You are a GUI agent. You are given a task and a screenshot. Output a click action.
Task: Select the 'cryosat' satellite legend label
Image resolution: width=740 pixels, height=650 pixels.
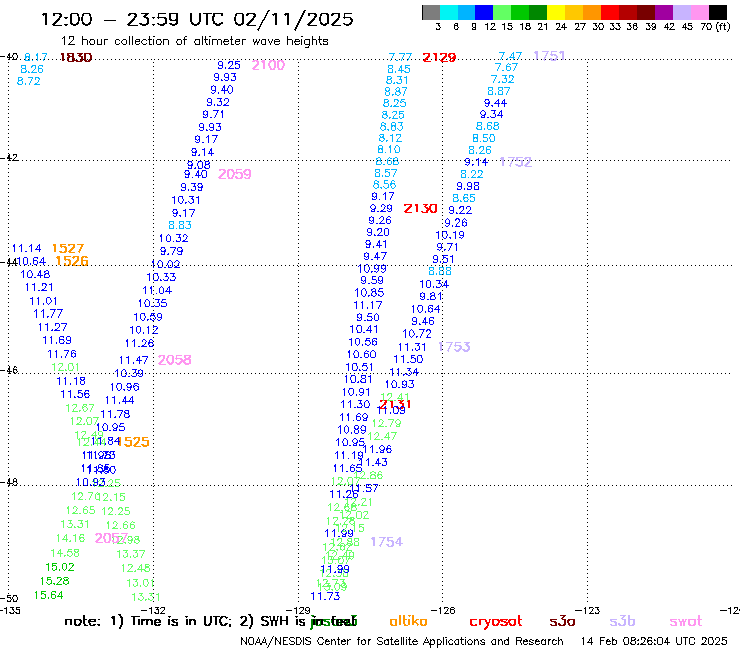coord(496,621)
